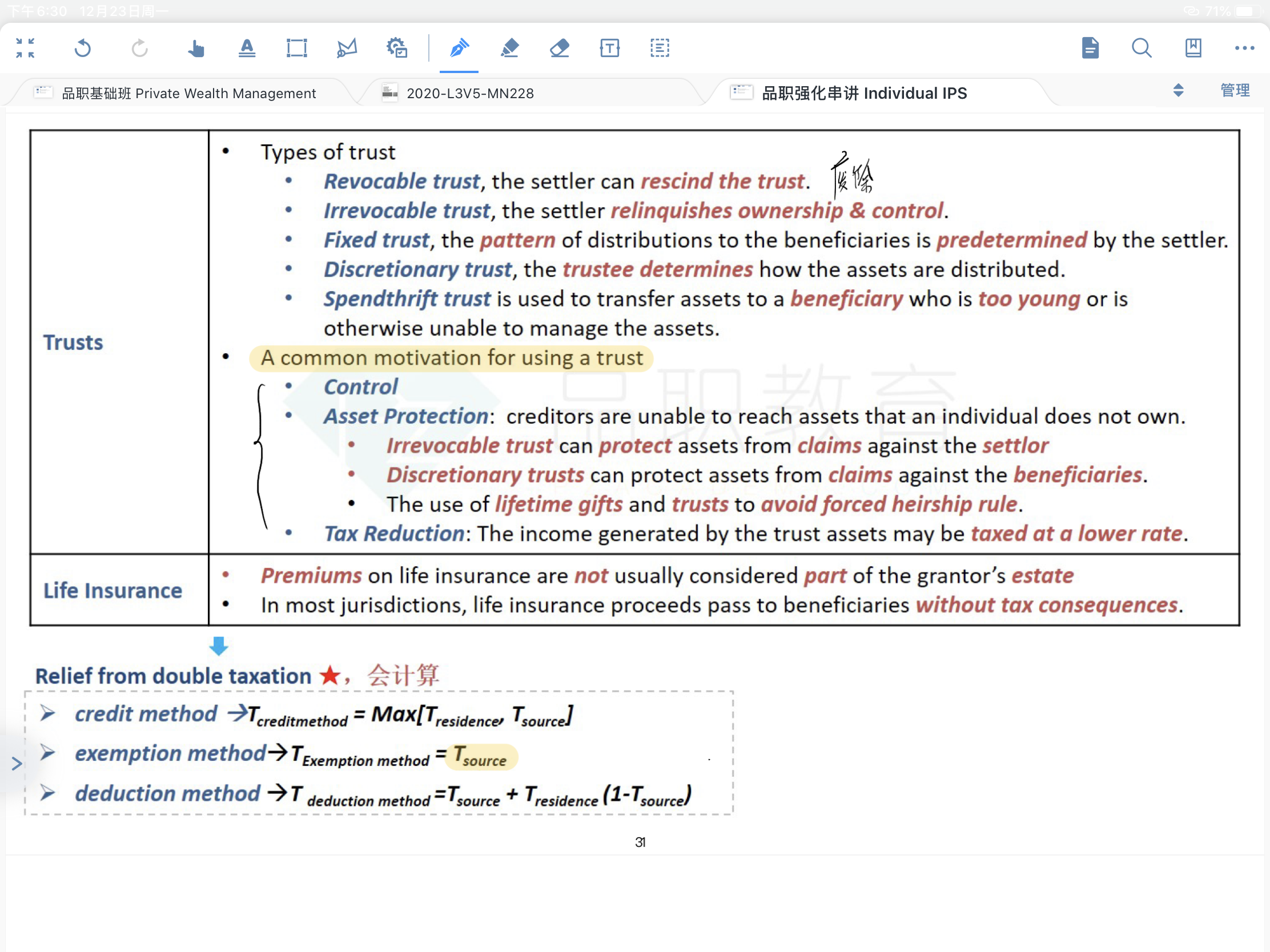Tap 'taxed at a lower rate' phrase

(1076, 534)
